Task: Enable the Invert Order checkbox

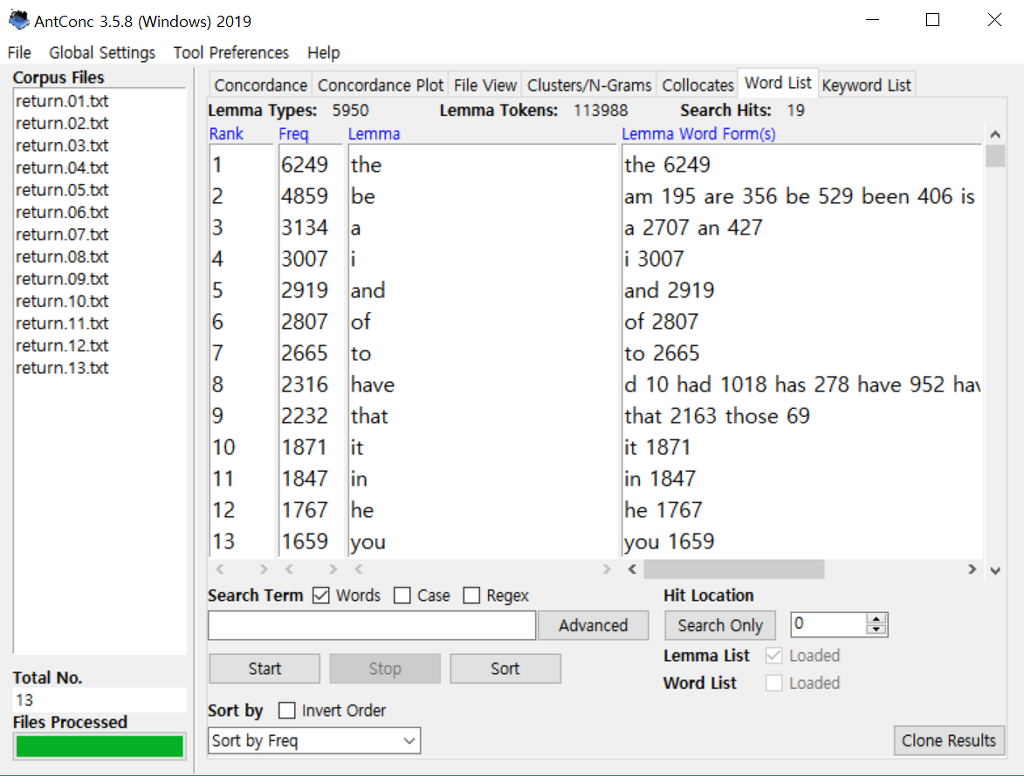Action: pos(287,710)
